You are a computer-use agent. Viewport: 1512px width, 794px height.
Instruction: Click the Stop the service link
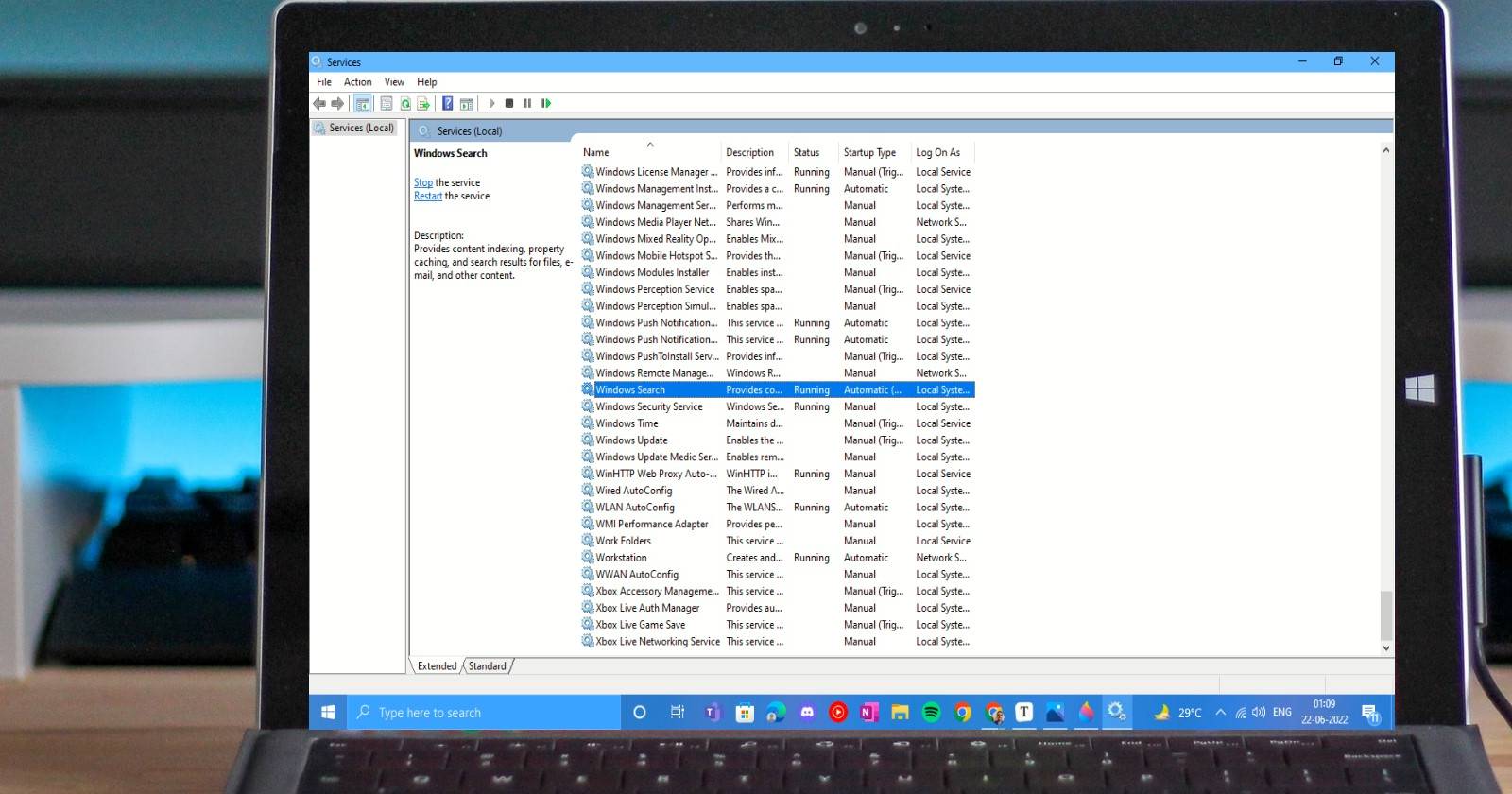click(x=422, y=182)
